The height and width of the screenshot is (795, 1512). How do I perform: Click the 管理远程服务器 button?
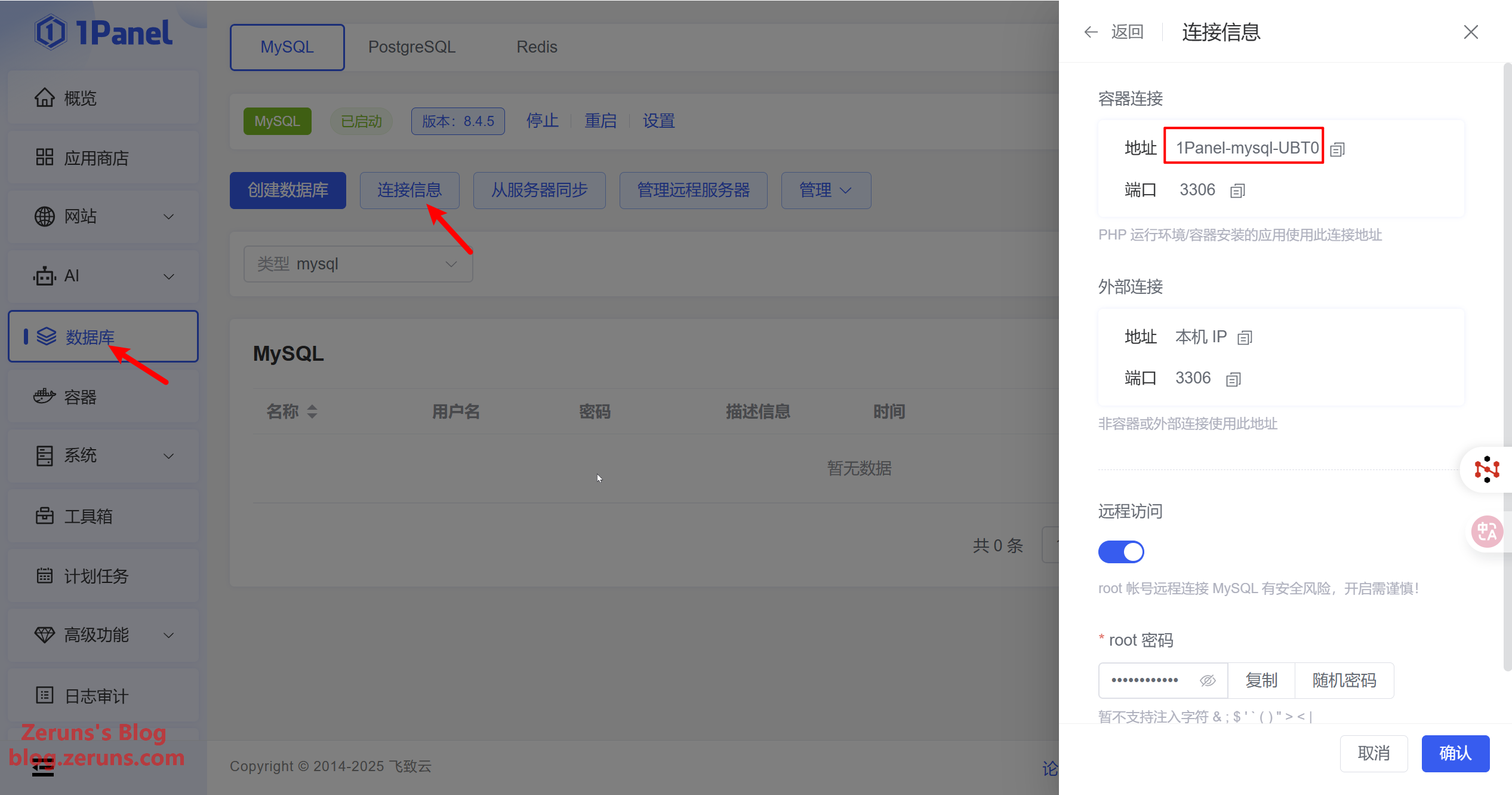point(694,191)
